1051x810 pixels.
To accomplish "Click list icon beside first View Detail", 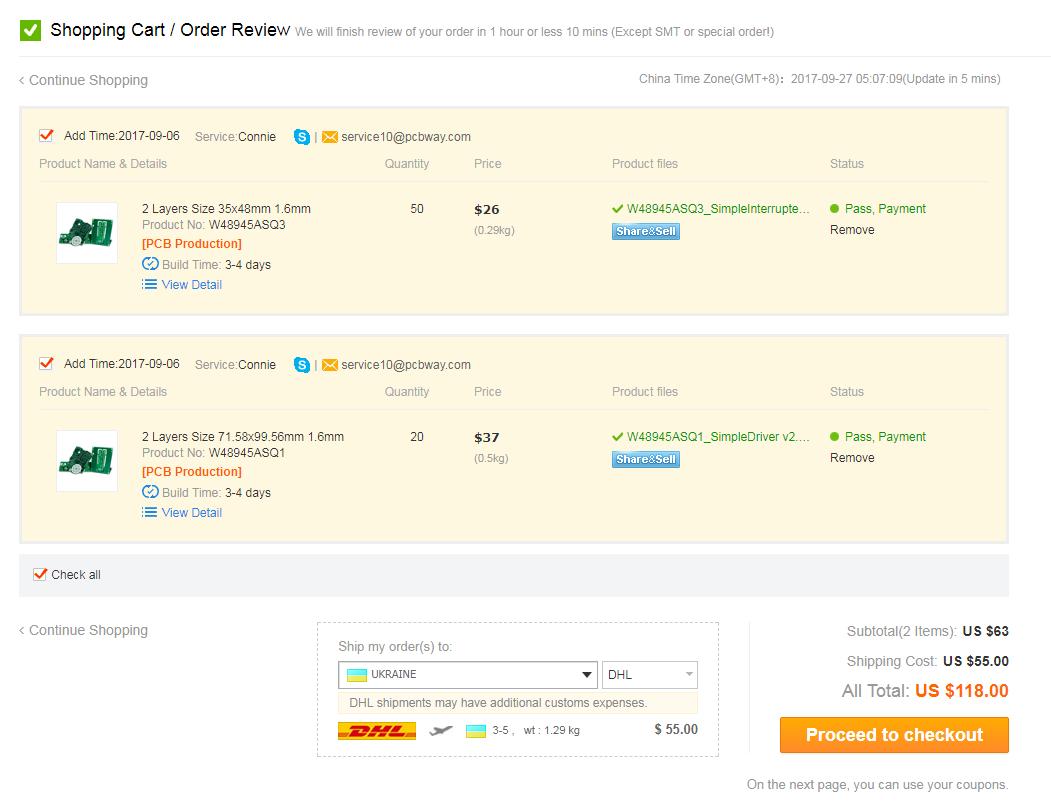I will (x=150, y=285).
